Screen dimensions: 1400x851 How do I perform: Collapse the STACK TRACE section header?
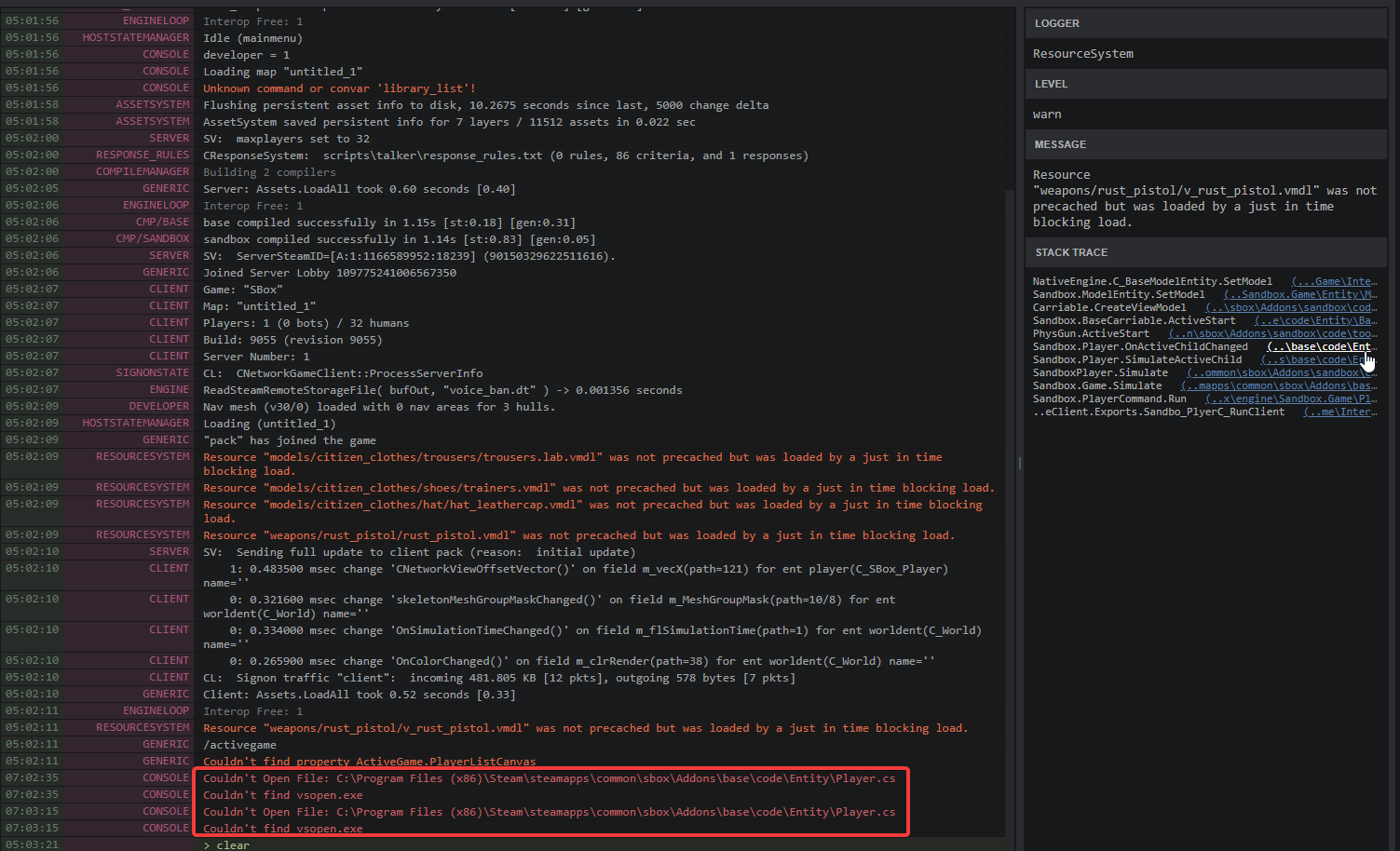point(1071,251)
